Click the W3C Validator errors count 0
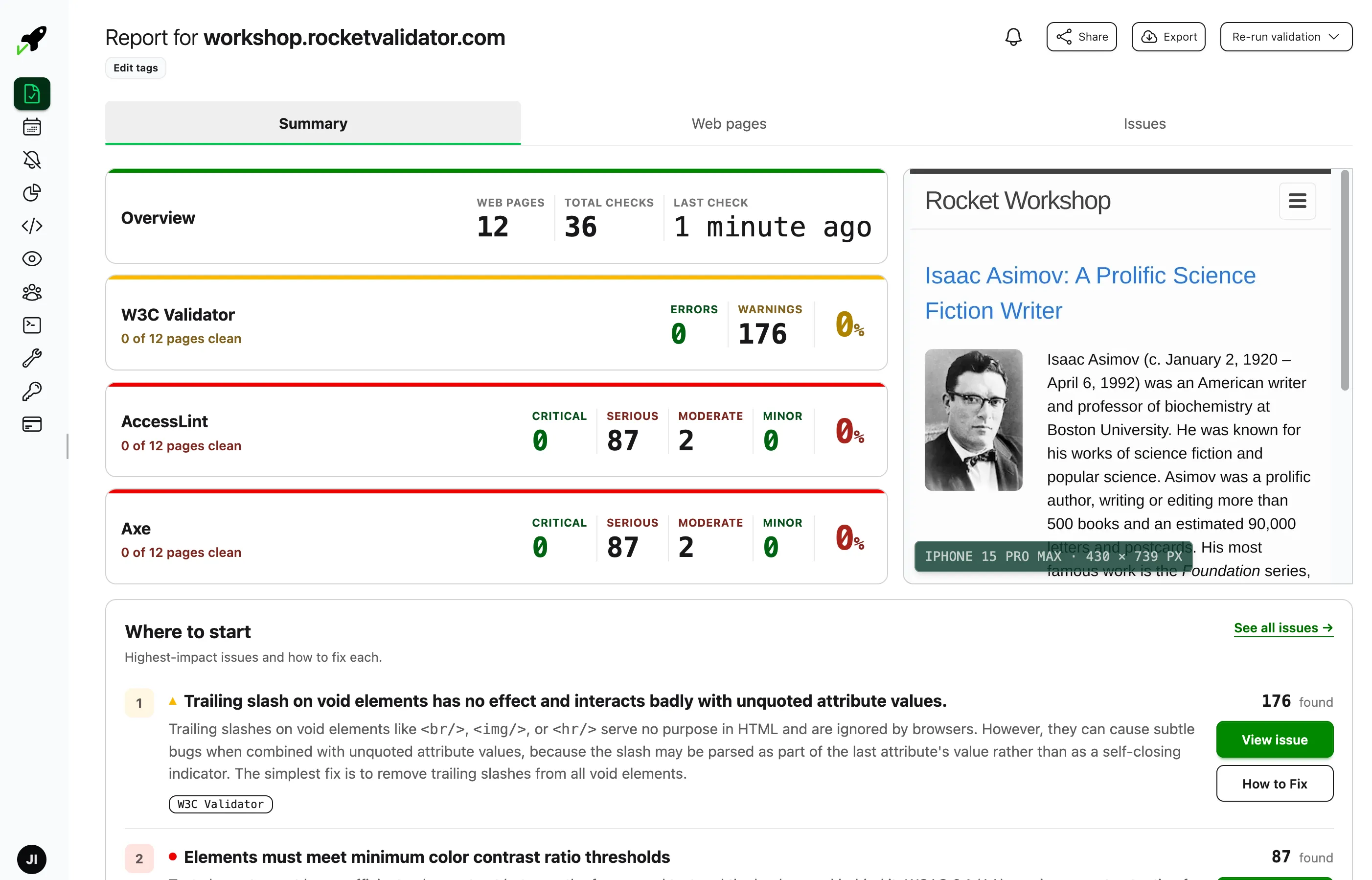 tap(678, 334)
